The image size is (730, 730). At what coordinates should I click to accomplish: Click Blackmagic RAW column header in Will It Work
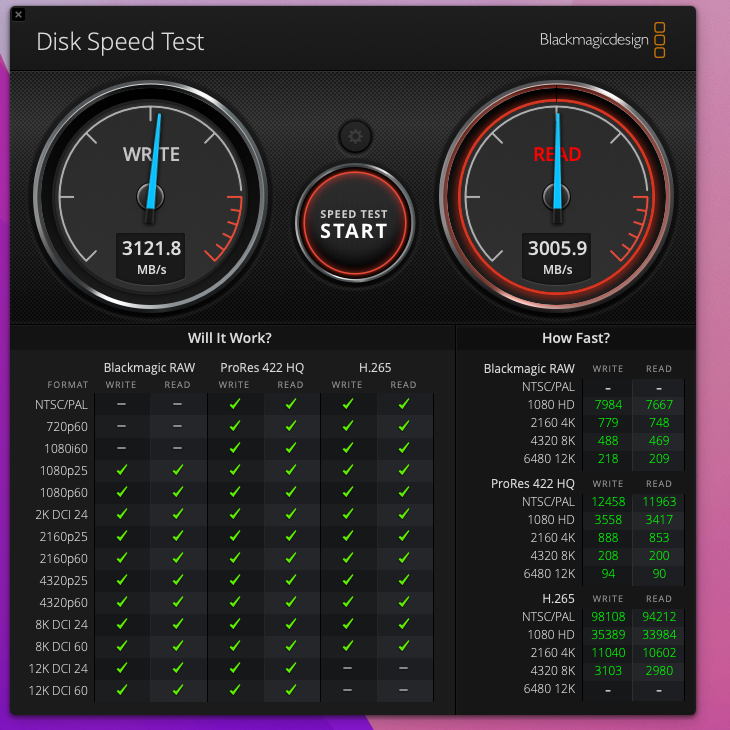pyautogui.click(x=149, y=368)
